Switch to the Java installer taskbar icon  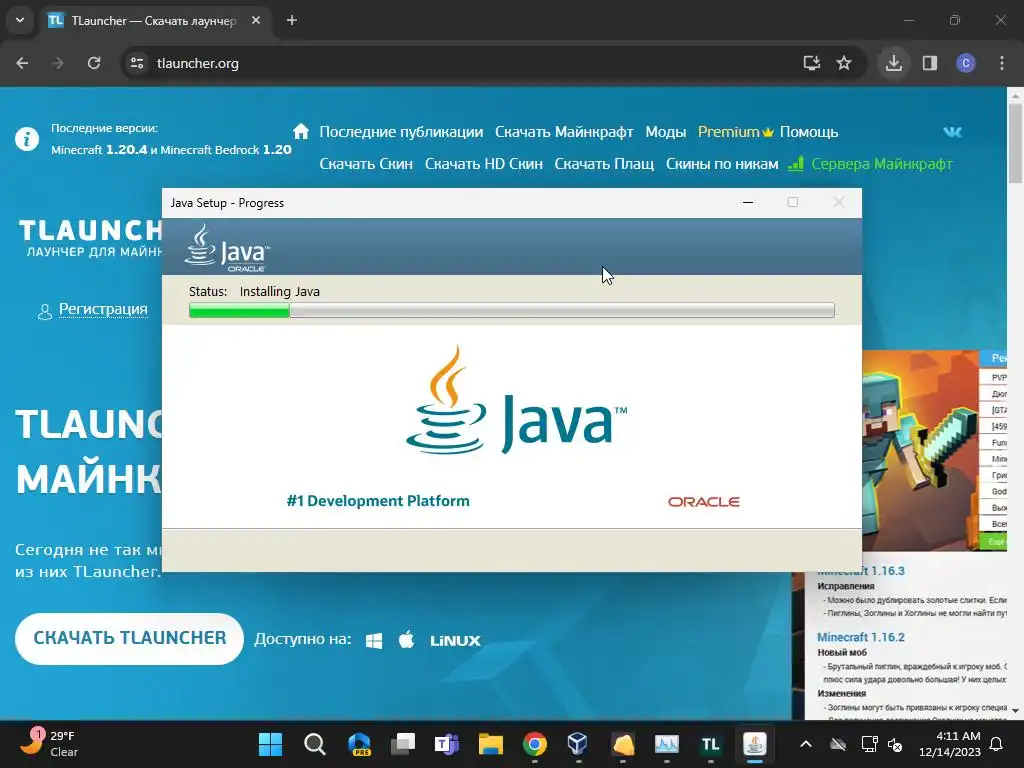coord(754,744)
